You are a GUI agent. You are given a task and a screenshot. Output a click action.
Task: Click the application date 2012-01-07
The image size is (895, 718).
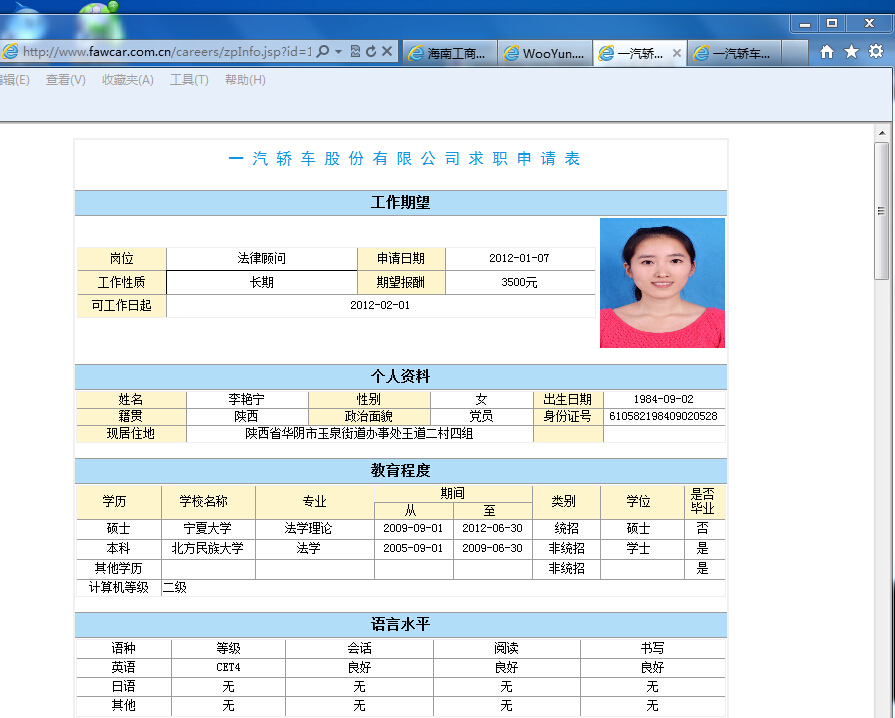point(519,258)
